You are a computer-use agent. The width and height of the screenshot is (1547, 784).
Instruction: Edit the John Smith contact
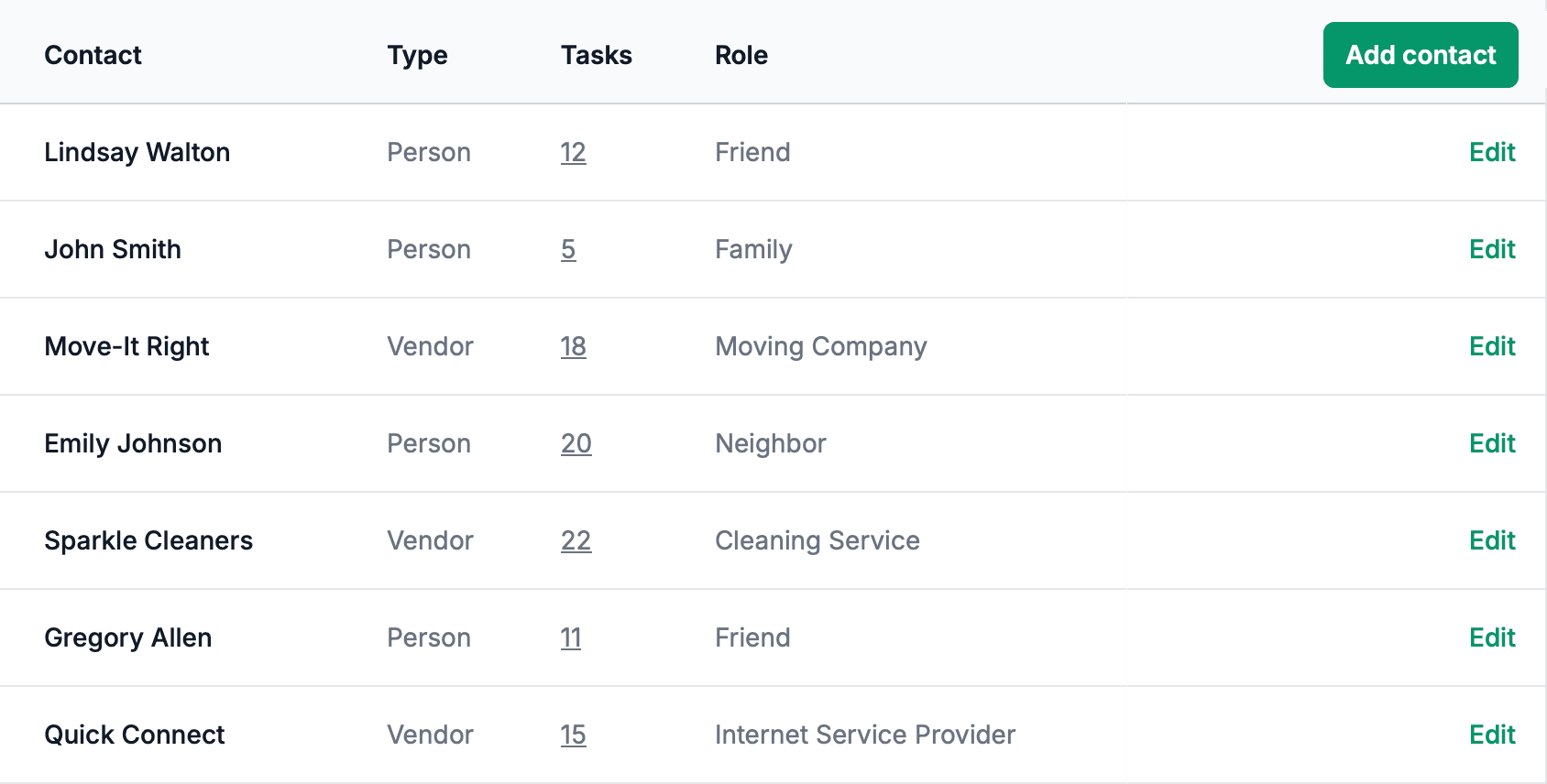pos(1492,249)
